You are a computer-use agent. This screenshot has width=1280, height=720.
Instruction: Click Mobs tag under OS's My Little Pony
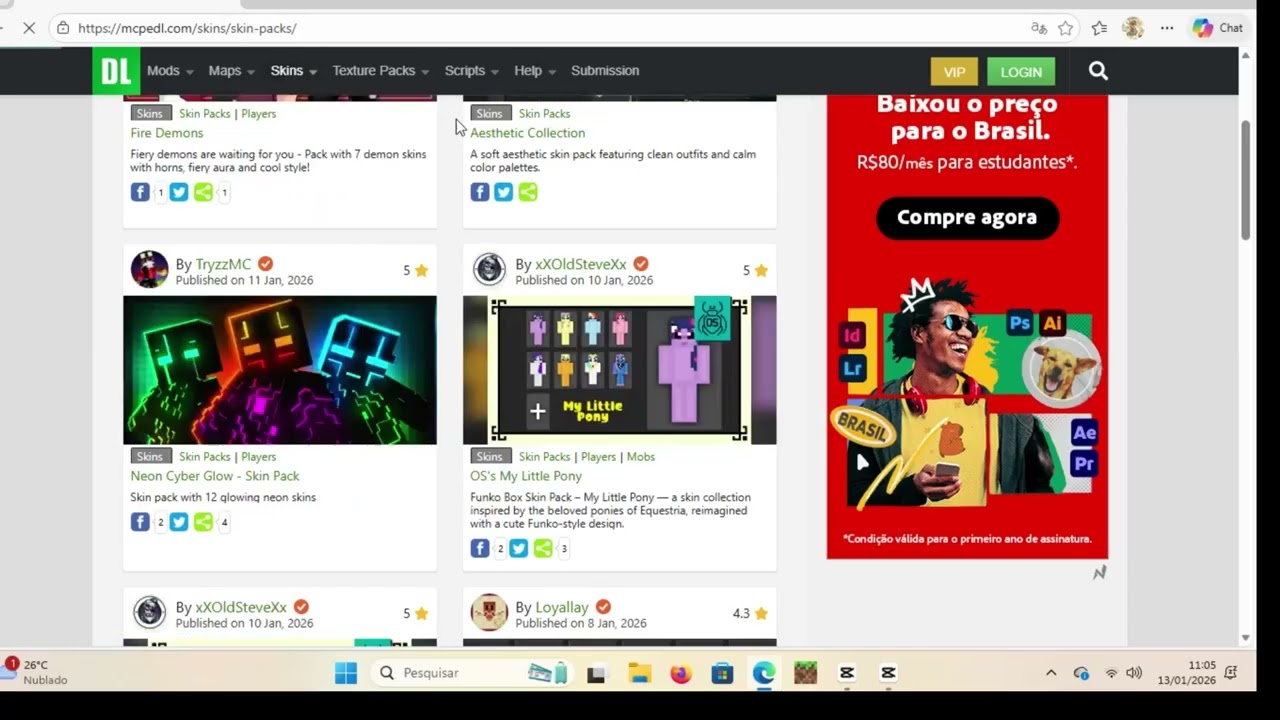point(641,457)
